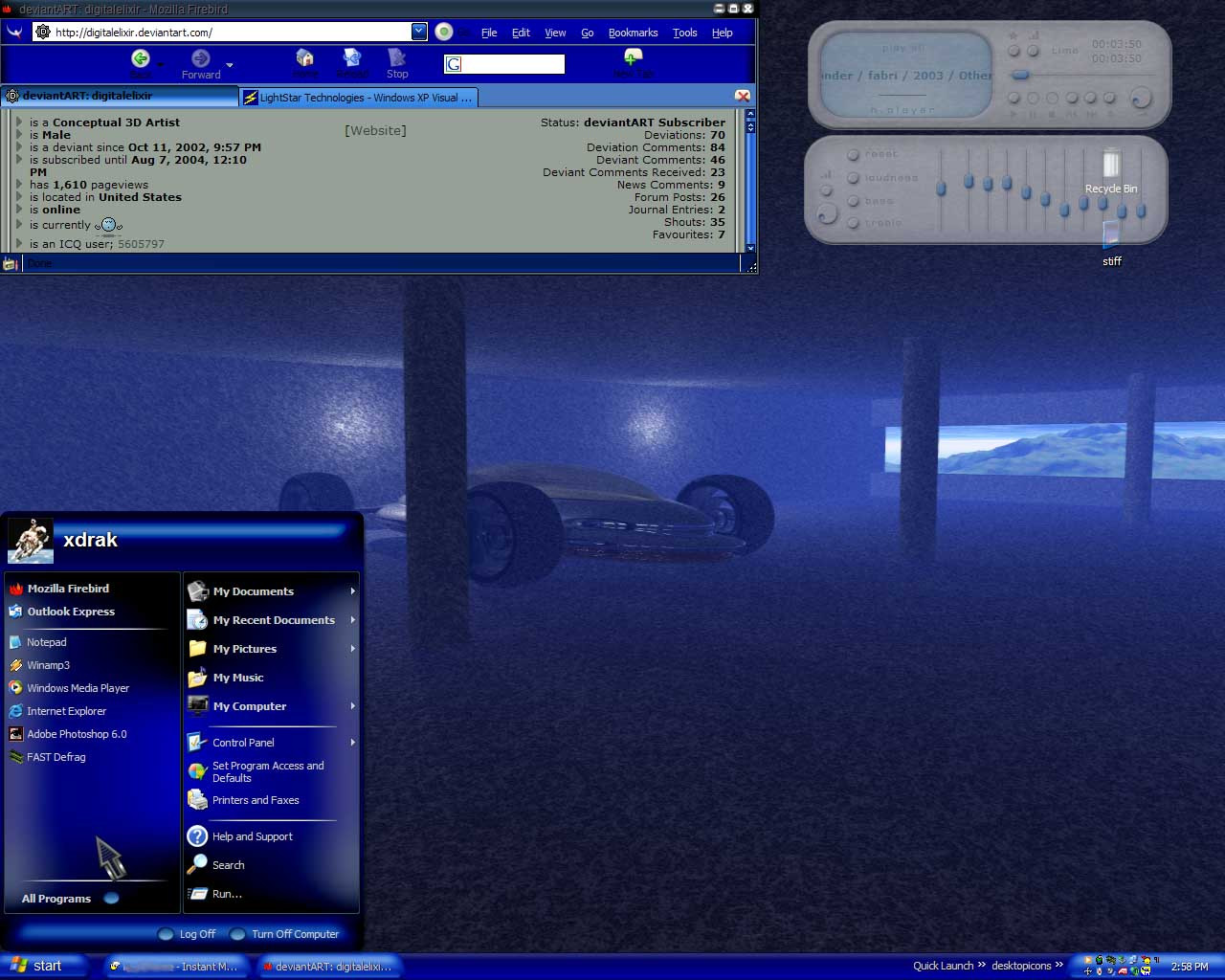This screenshot has height=980, width=1225.
Task: Click Turn Off Computer button
Action: click(x=285, y=934)
